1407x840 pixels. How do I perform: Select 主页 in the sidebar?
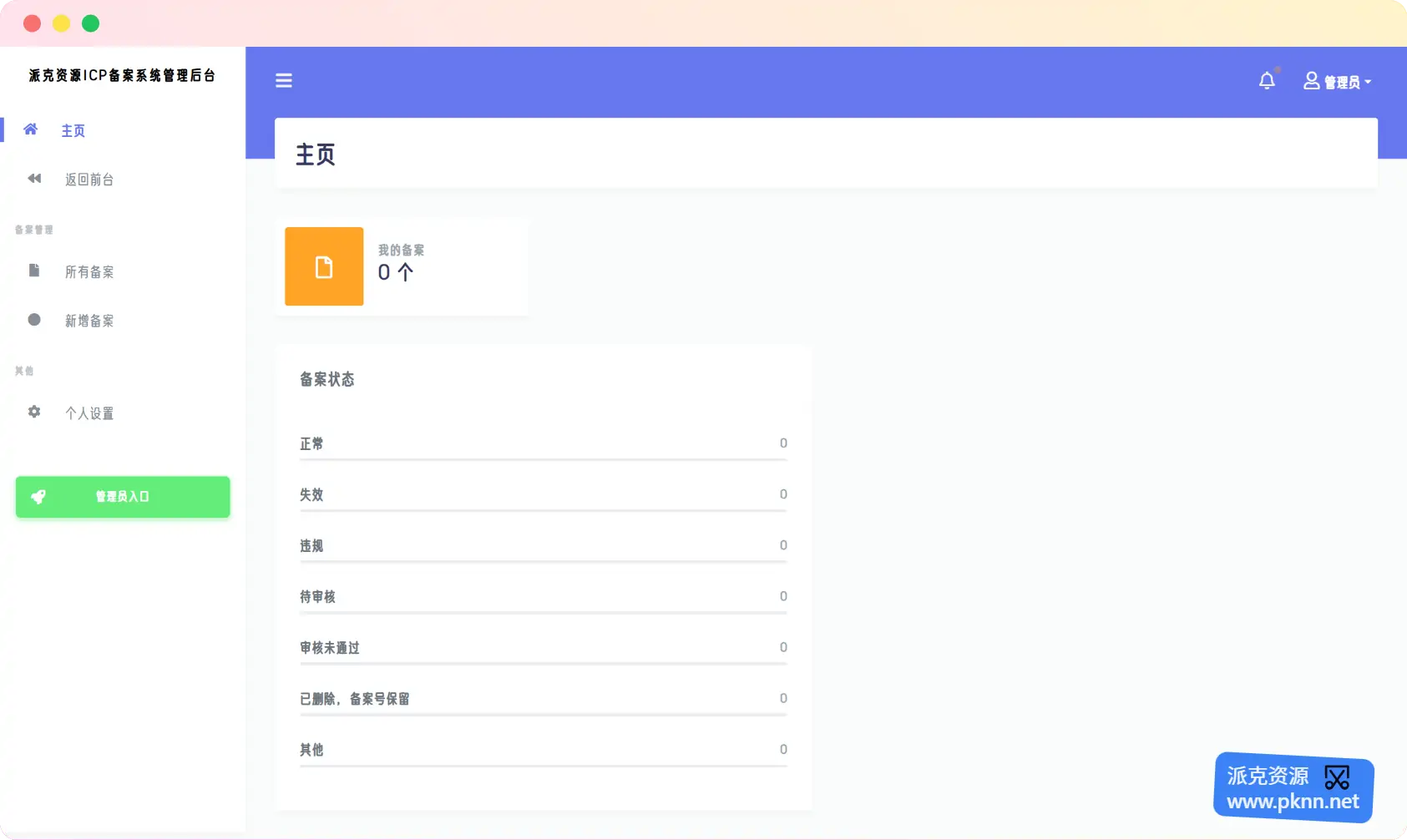73,130
